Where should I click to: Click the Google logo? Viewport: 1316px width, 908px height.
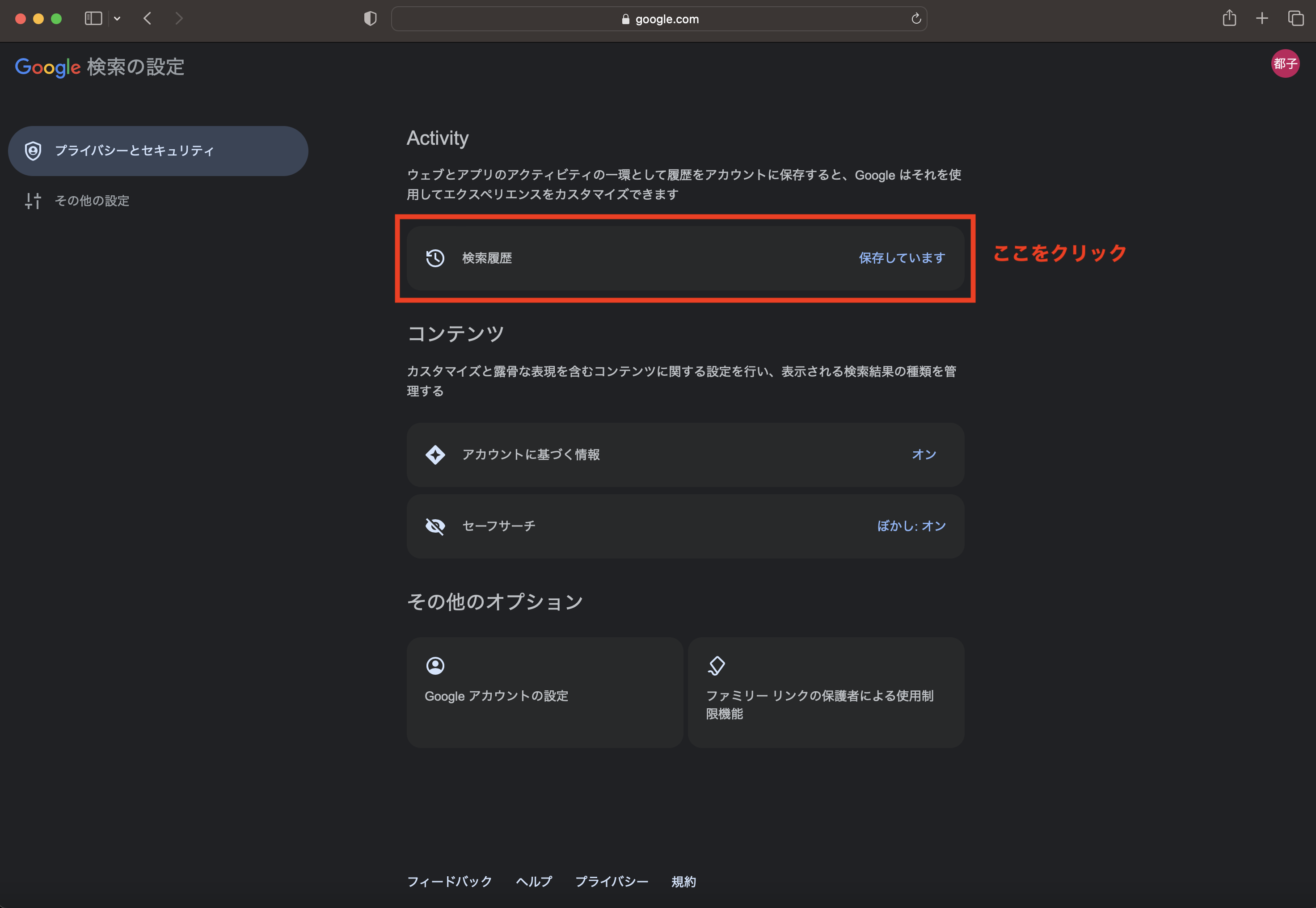tap(48, 67)
